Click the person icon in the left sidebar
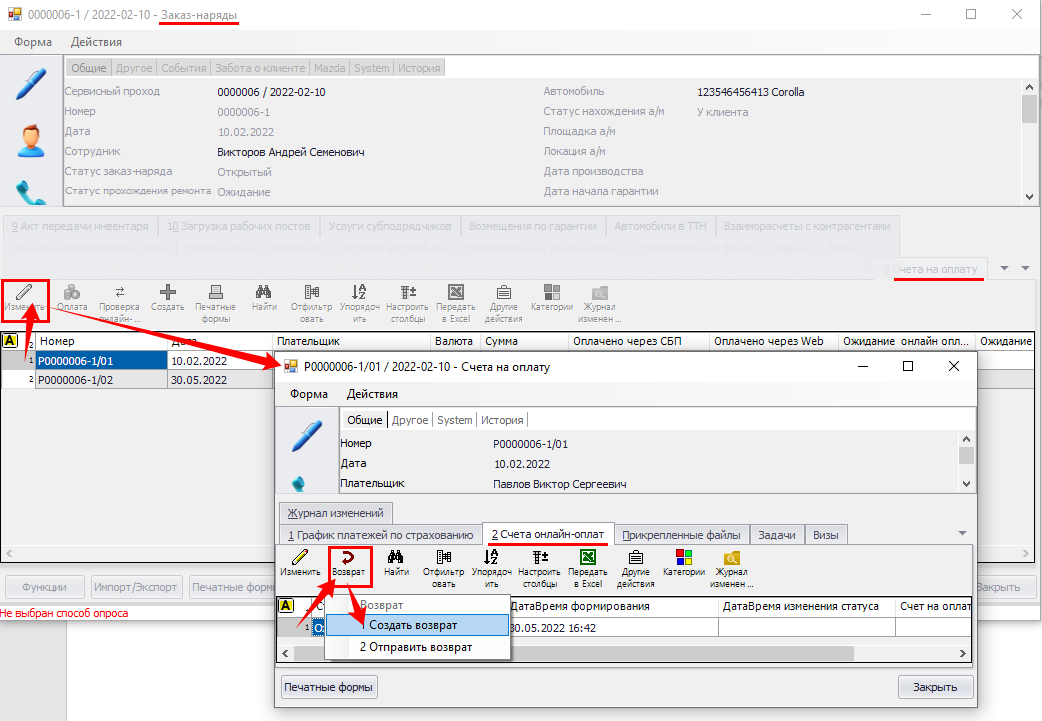This screenshot has width=1042, height=721. (31, 141)
